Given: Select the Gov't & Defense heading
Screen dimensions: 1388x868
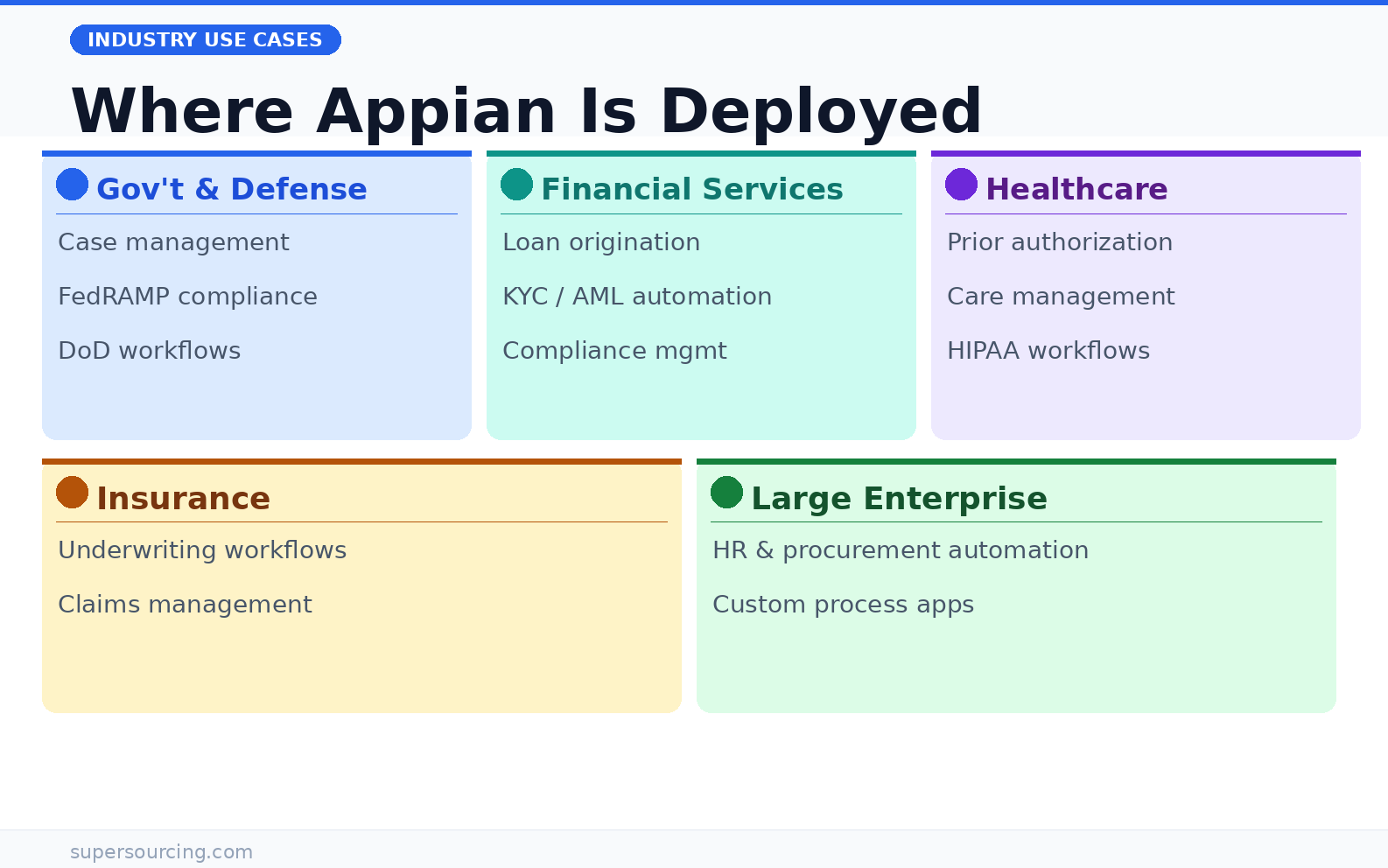Looking at the screenshot, I should pyautogui.click(x=232, y=189).
